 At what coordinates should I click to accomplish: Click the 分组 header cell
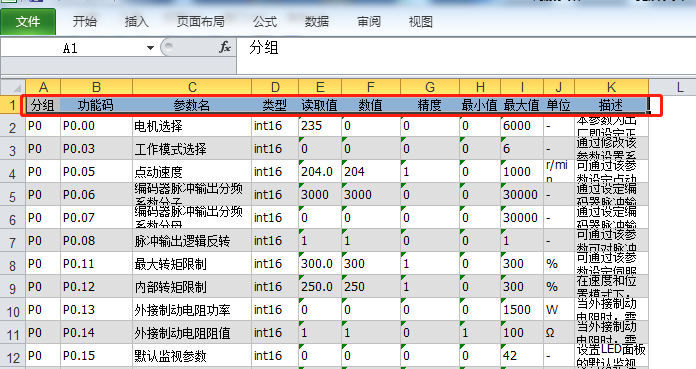[x=43, y=105]
